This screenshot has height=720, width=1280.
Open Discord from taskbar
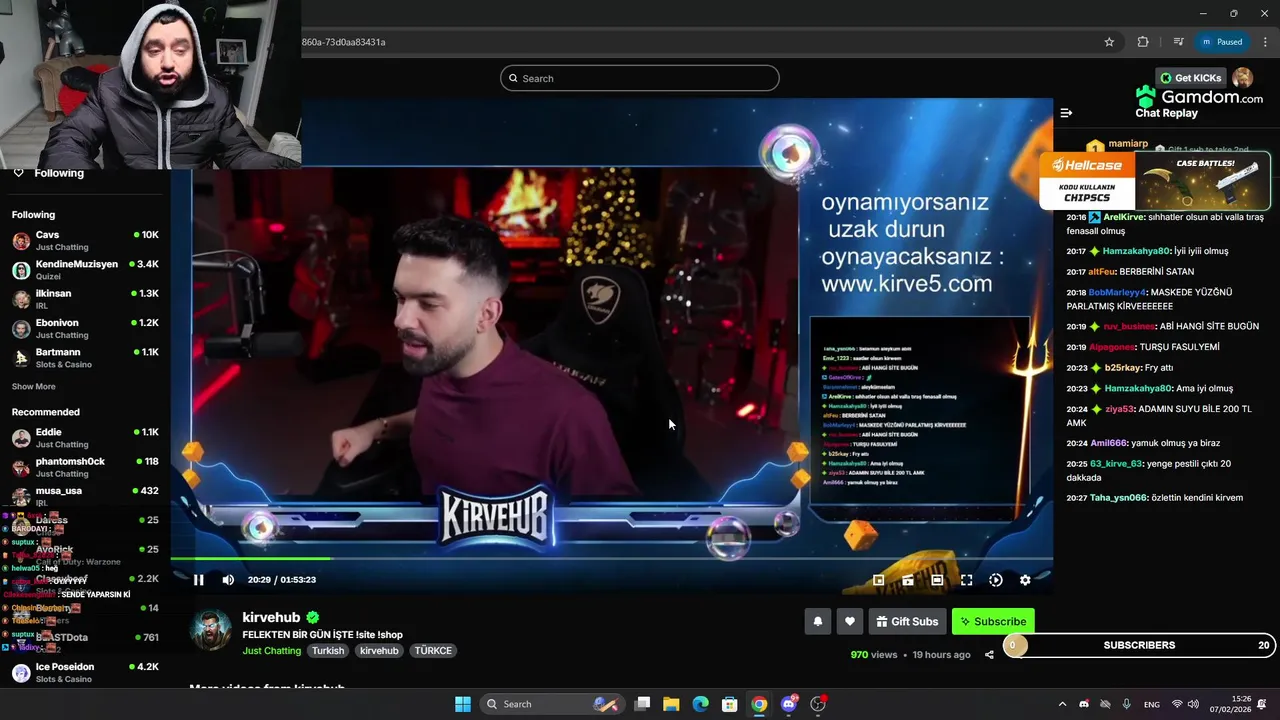click(x=789, y=704)
